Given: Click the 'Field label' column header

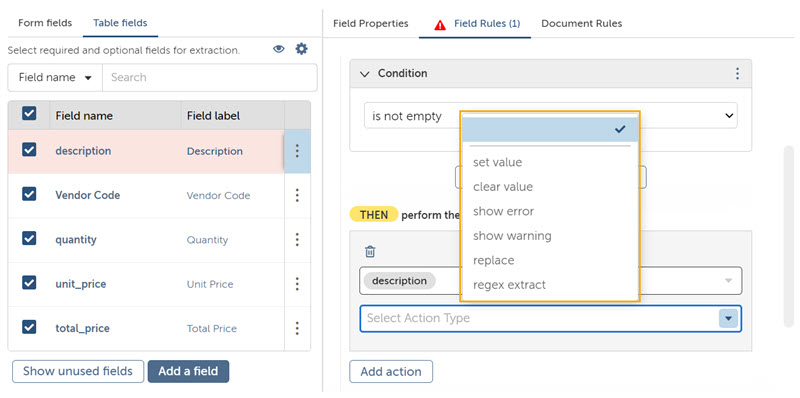Looking at the screenshot, I should [x=213, y=116].
